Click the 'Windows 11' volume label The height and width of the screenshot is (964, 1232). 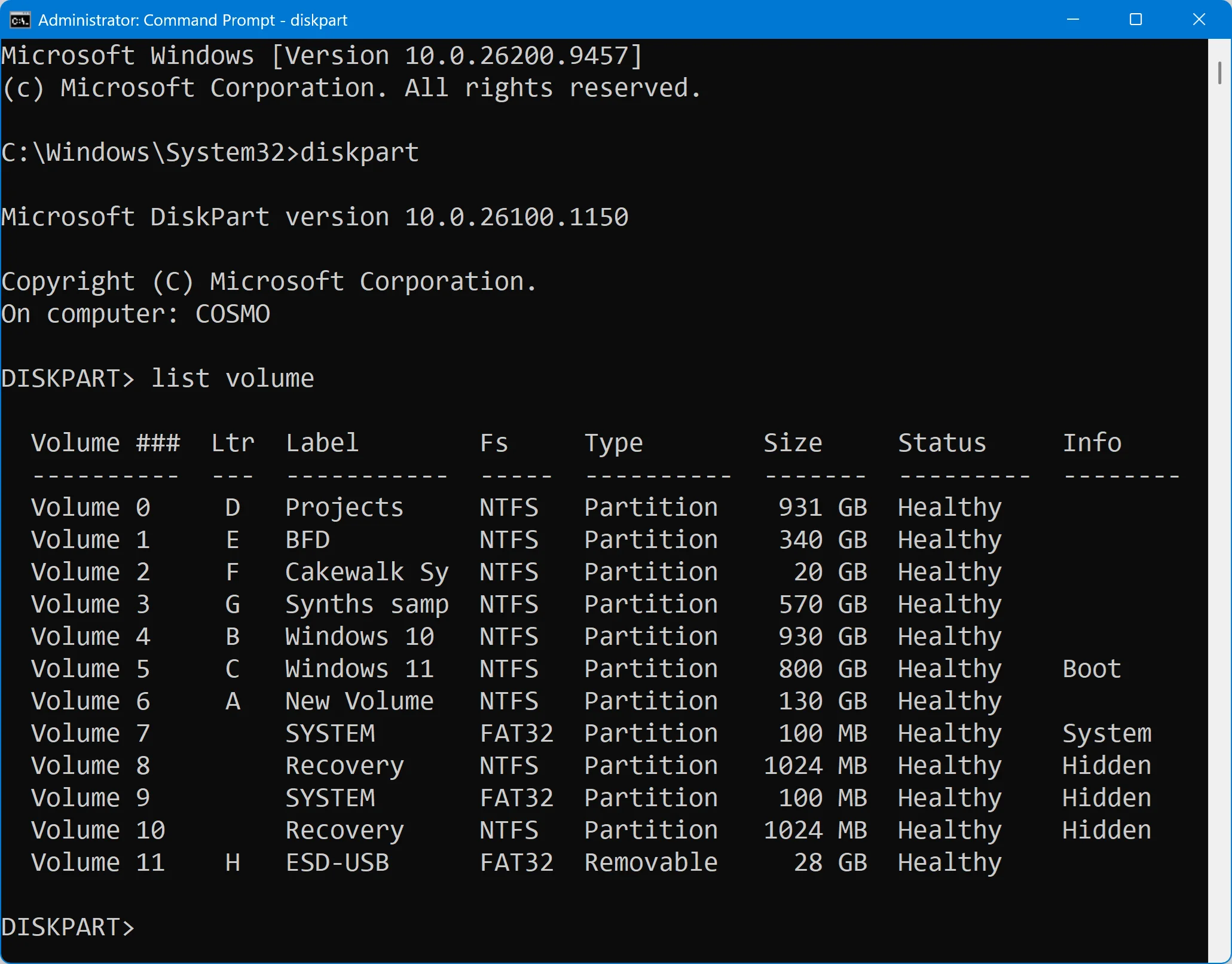pos(359,669)
